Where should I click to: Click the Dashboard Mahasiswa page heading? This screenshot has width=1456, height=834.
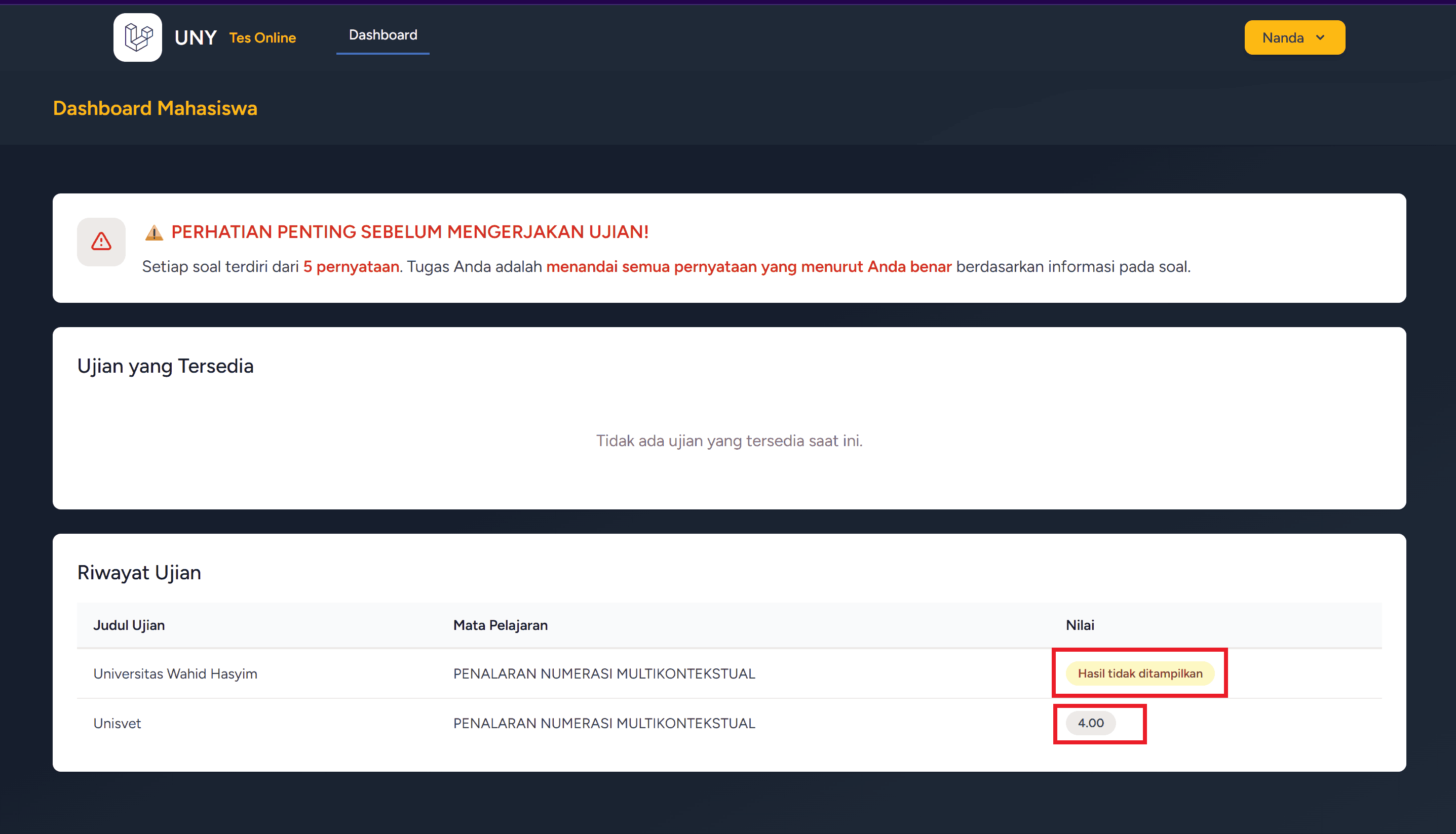pyautogui.click(x=156, y=108)
